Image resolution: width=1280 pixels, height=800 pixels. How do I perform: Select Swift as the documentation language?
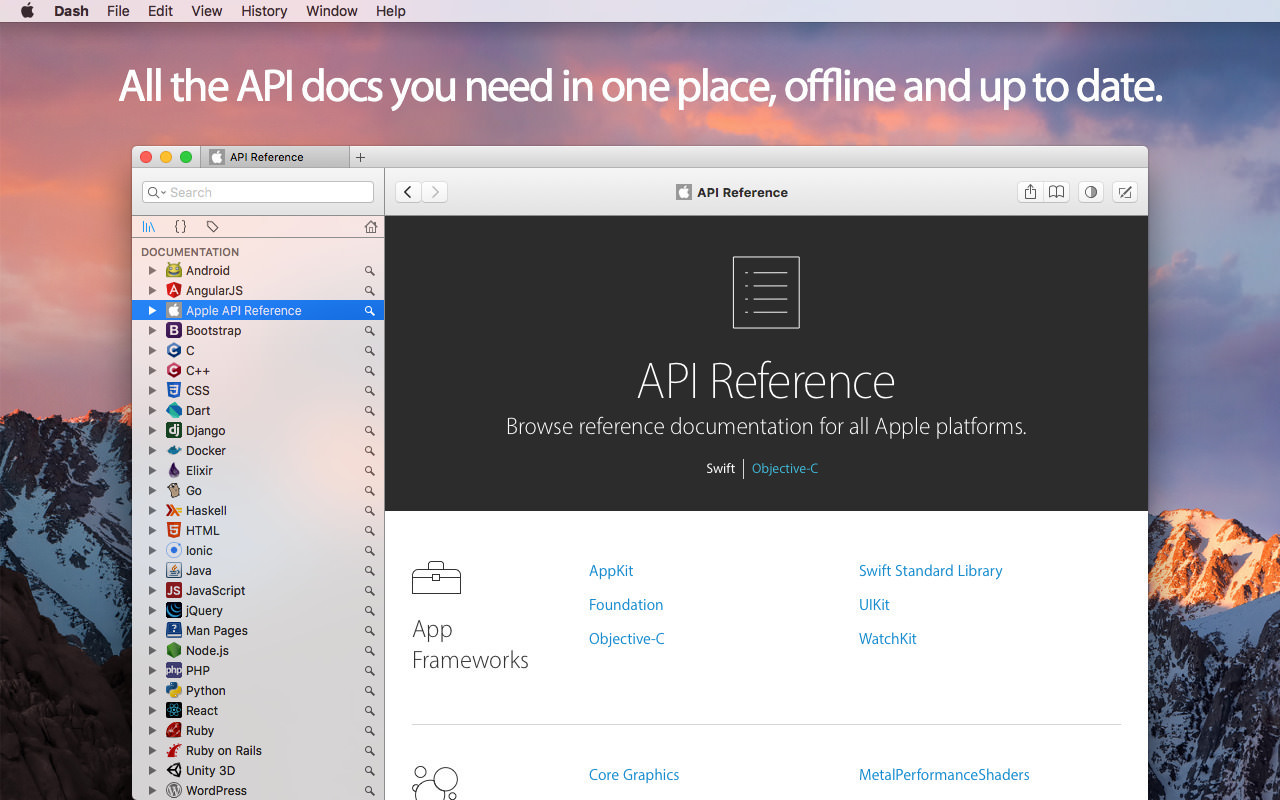tap(720, 468)
